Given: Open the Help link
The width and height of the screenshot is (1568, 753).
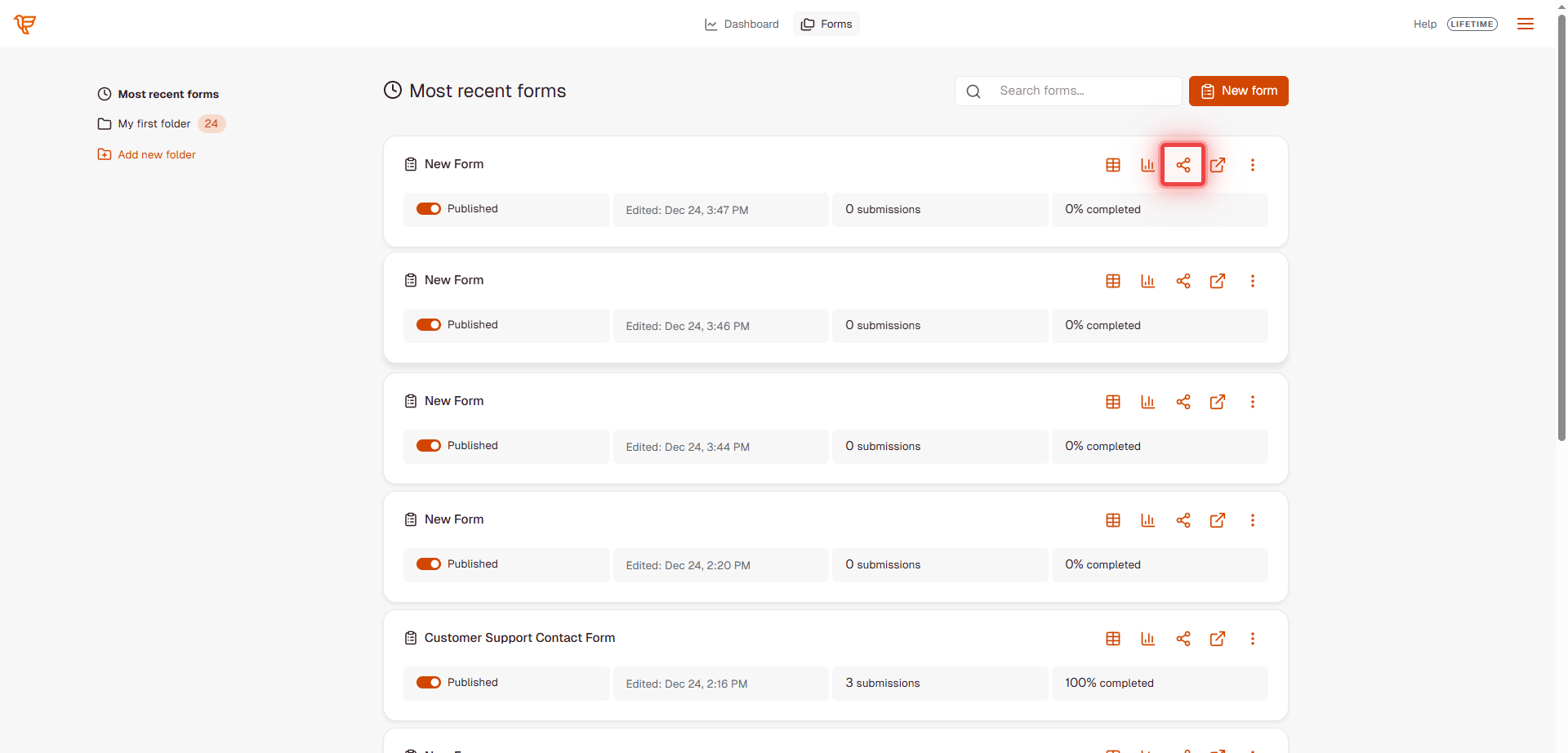Looking at the screenshot, I should point(1424,24).
